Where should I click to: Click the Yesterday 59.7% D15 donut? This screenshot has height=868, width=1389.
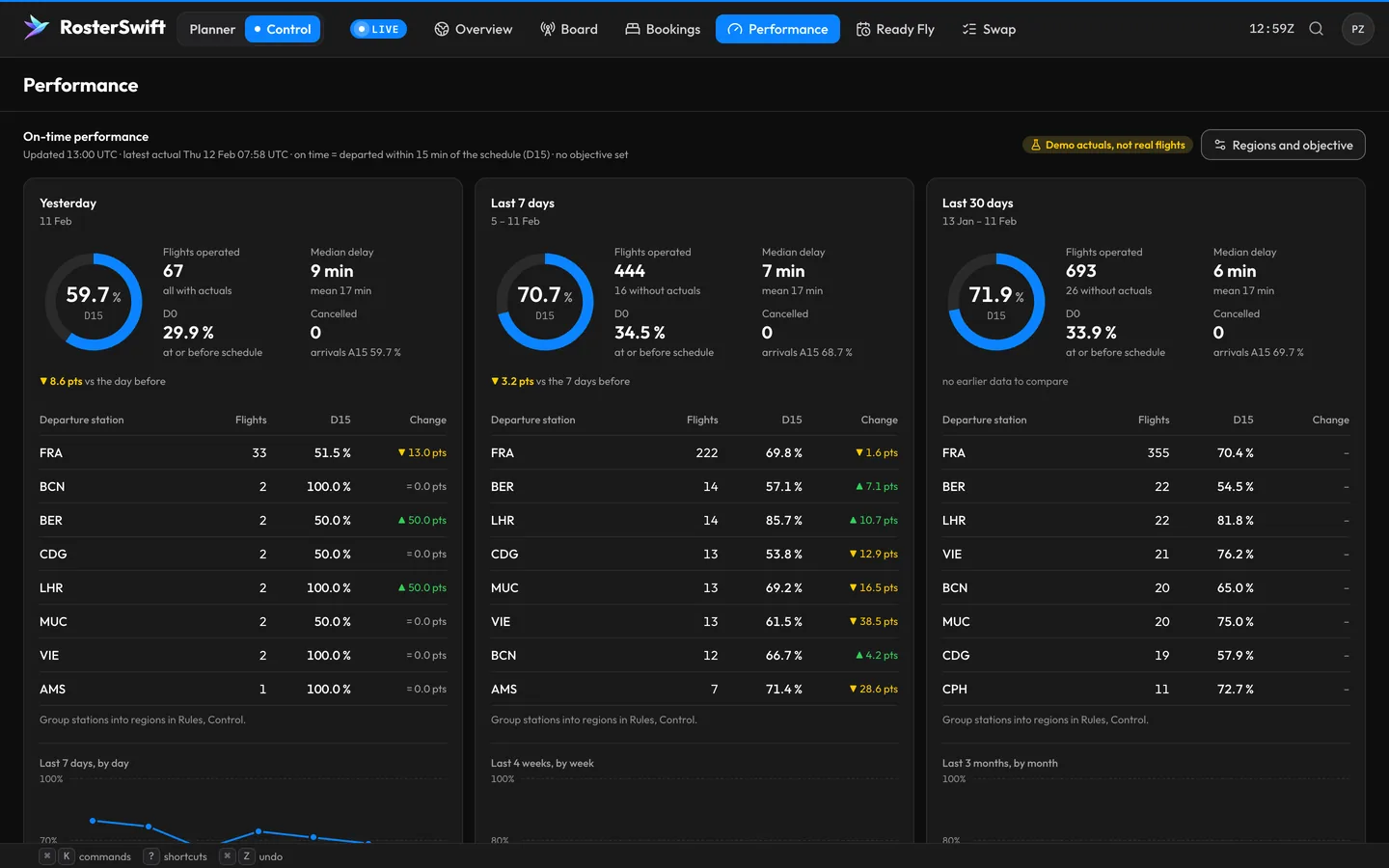click(94, 302)
